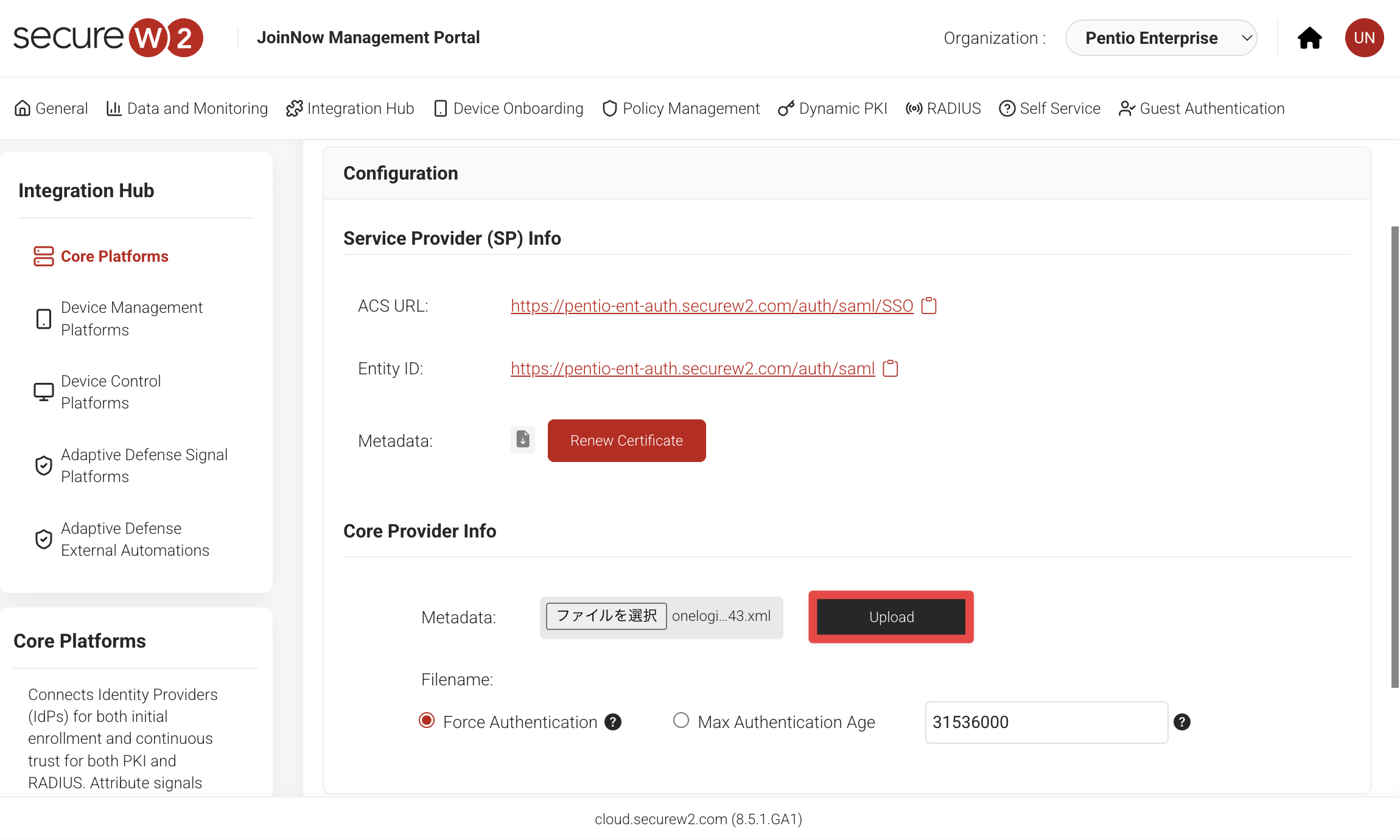Click the Policy Management shield icon
This screenshot has height=840, width=1400.
[610, 108]
